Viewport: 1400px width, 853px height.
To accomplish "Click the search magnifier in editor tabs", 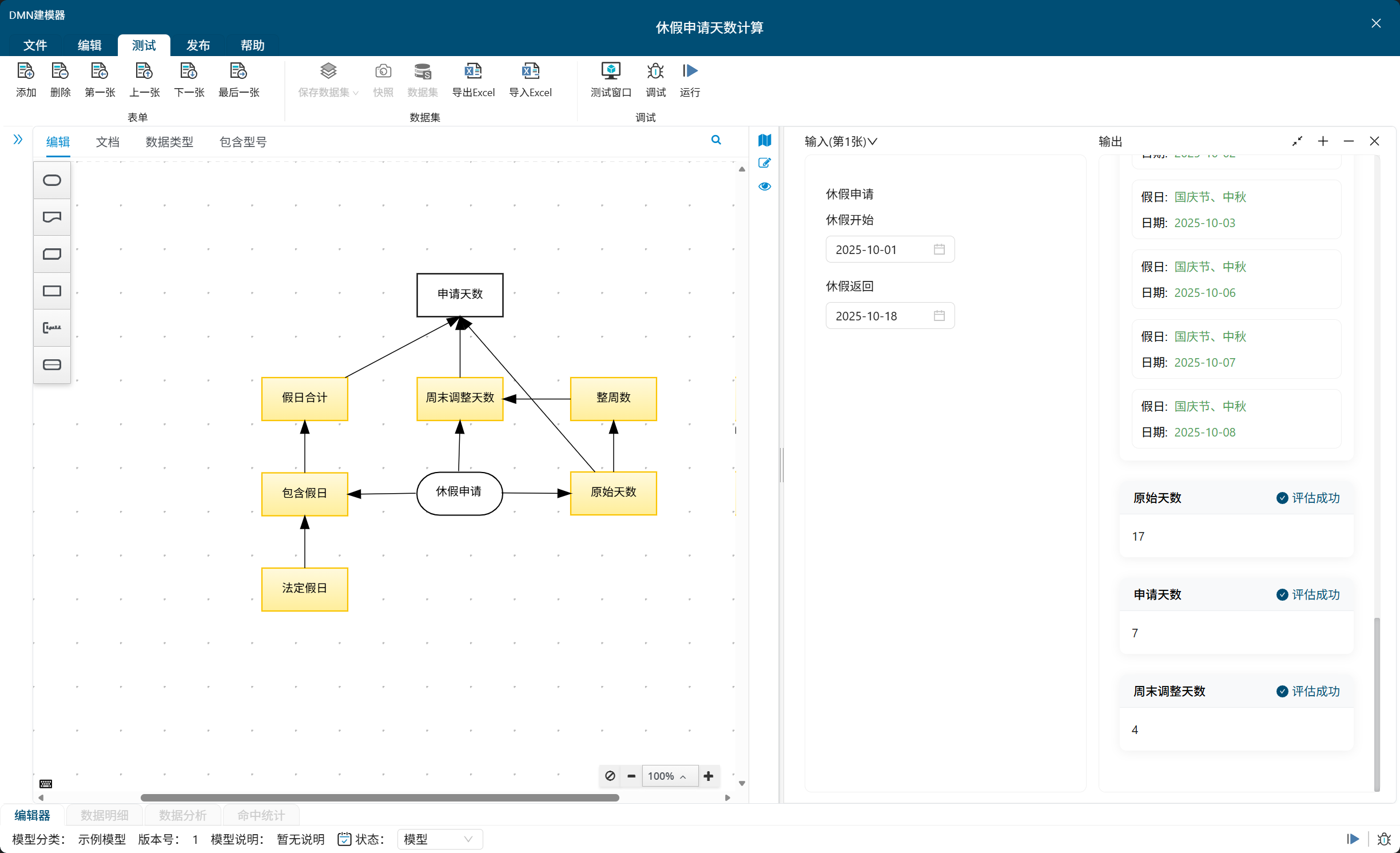I will coord(716,140).
